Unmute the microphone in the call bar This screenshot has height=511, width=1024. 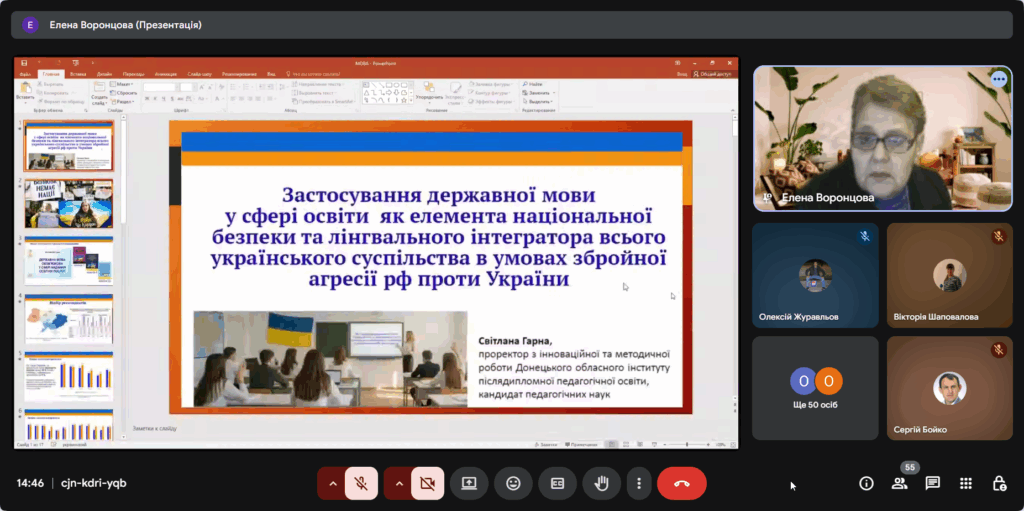(361, 483)
